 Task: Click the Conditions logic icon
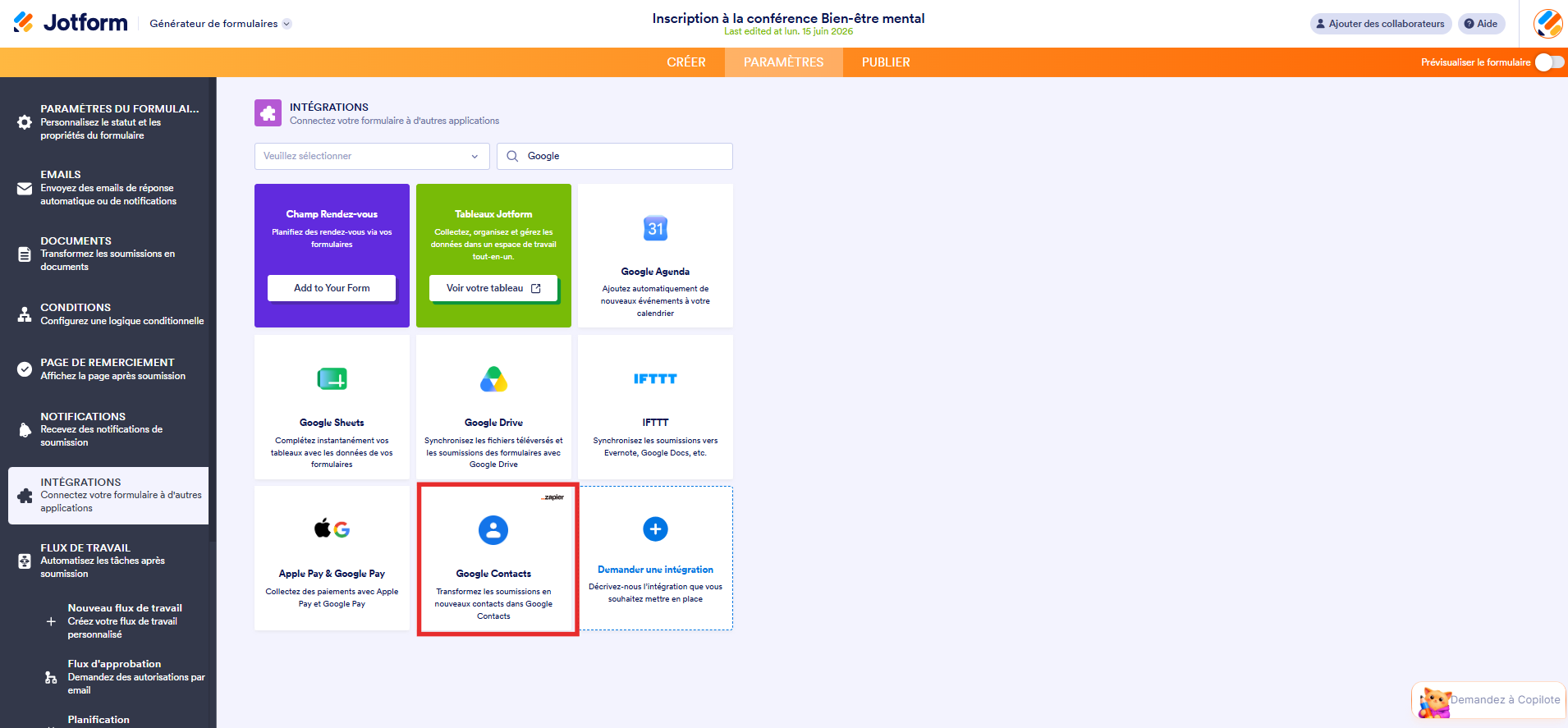coord(25,314)
